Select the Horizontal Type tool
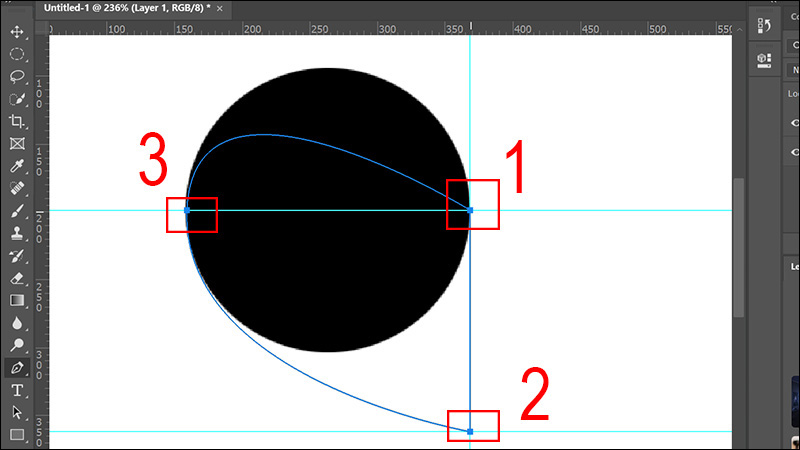The height and width of the screenshot is (450, 800). point(17,390)
